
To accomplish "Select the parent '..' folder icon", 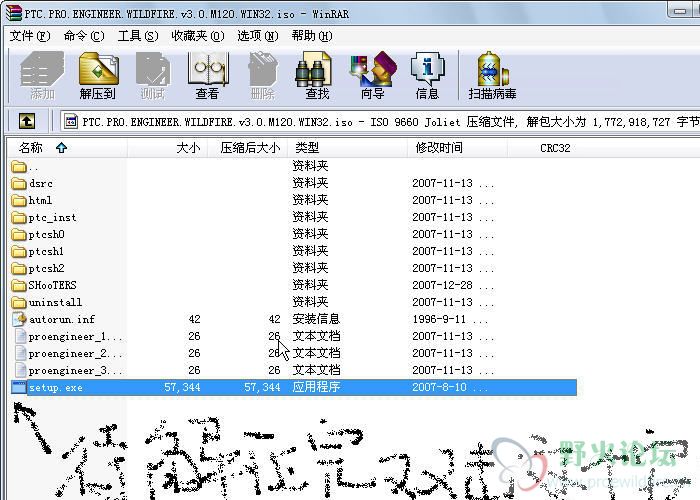I will 19,167.
